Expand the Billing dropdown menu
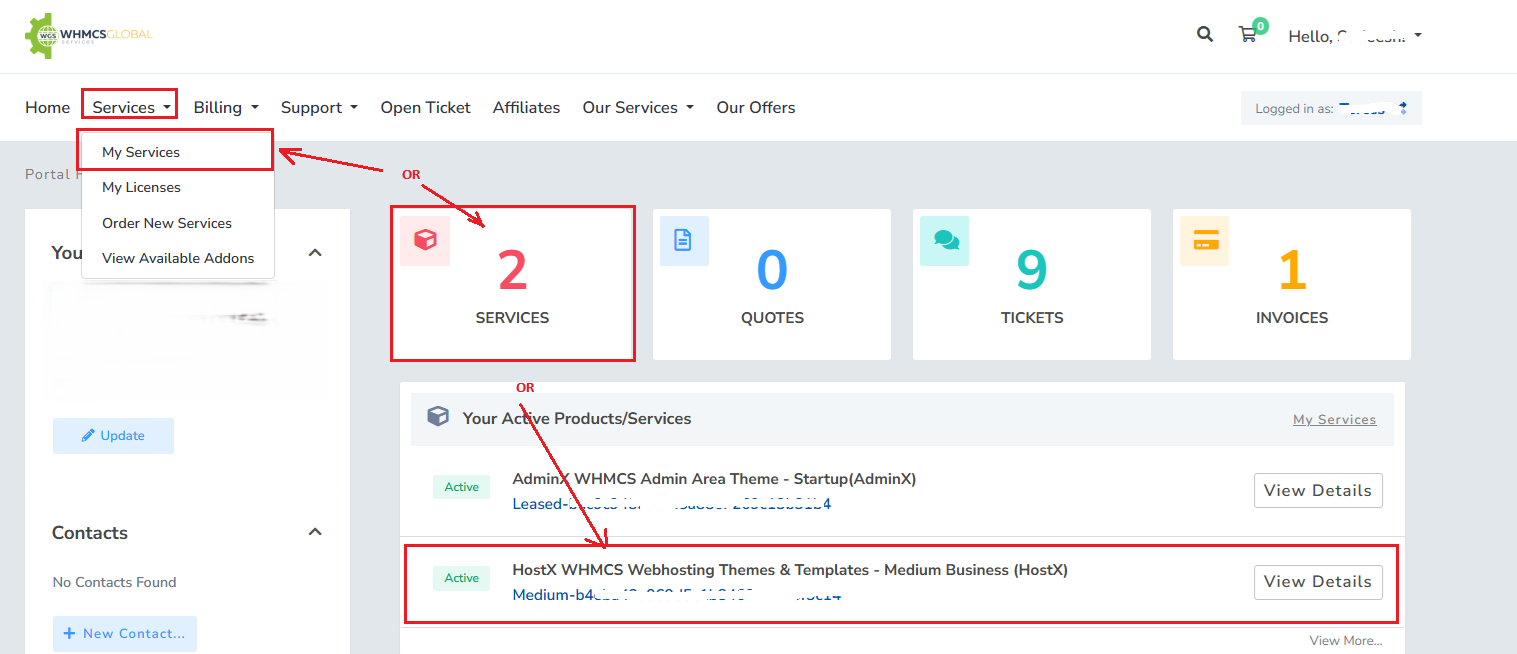The height and width of the screenshot is (654, 1517). coord(226,107)
